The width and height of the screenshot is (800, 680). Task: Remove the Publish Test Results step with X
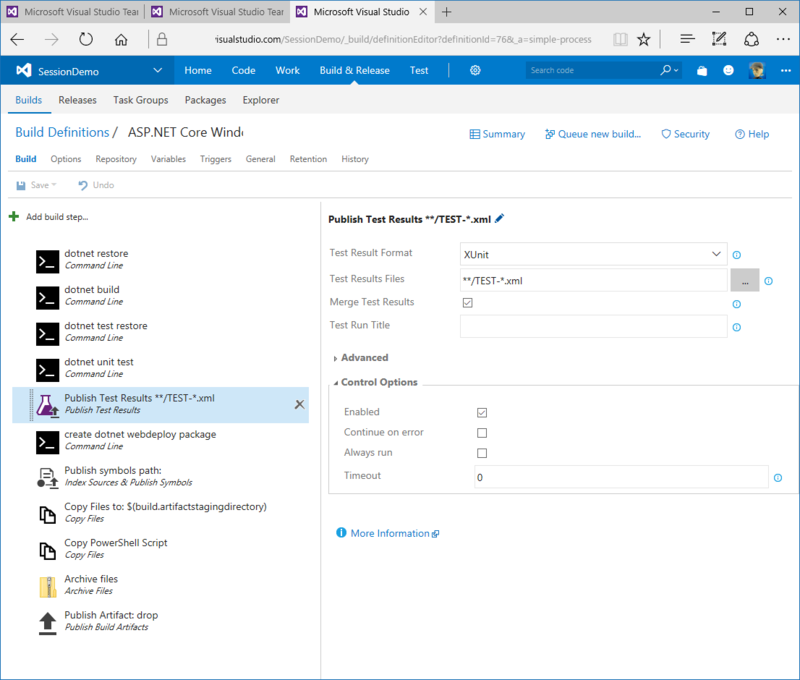299,405
